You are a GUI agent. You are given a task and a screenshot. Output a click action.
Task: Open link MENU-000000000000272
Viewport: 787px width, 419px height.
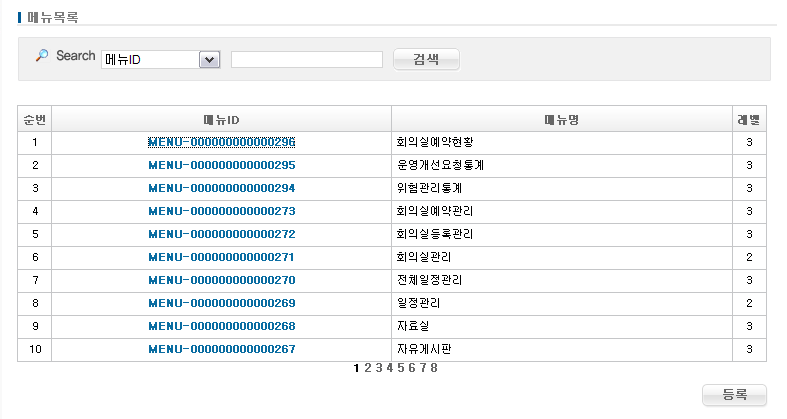(x=221, y=234)
